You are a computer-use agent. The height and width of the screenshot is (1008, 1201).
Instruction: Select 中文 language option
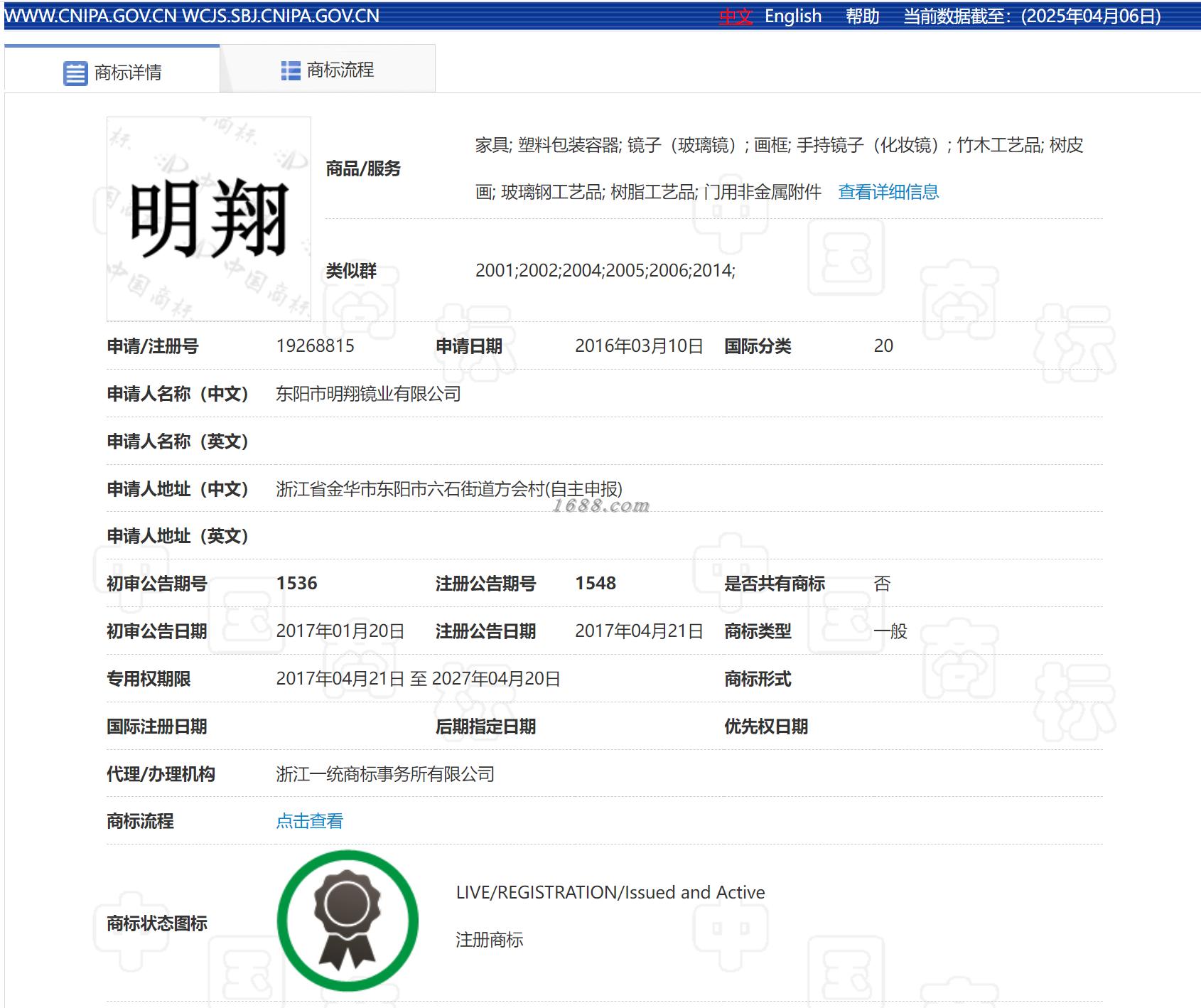click(x=736, y=16)
